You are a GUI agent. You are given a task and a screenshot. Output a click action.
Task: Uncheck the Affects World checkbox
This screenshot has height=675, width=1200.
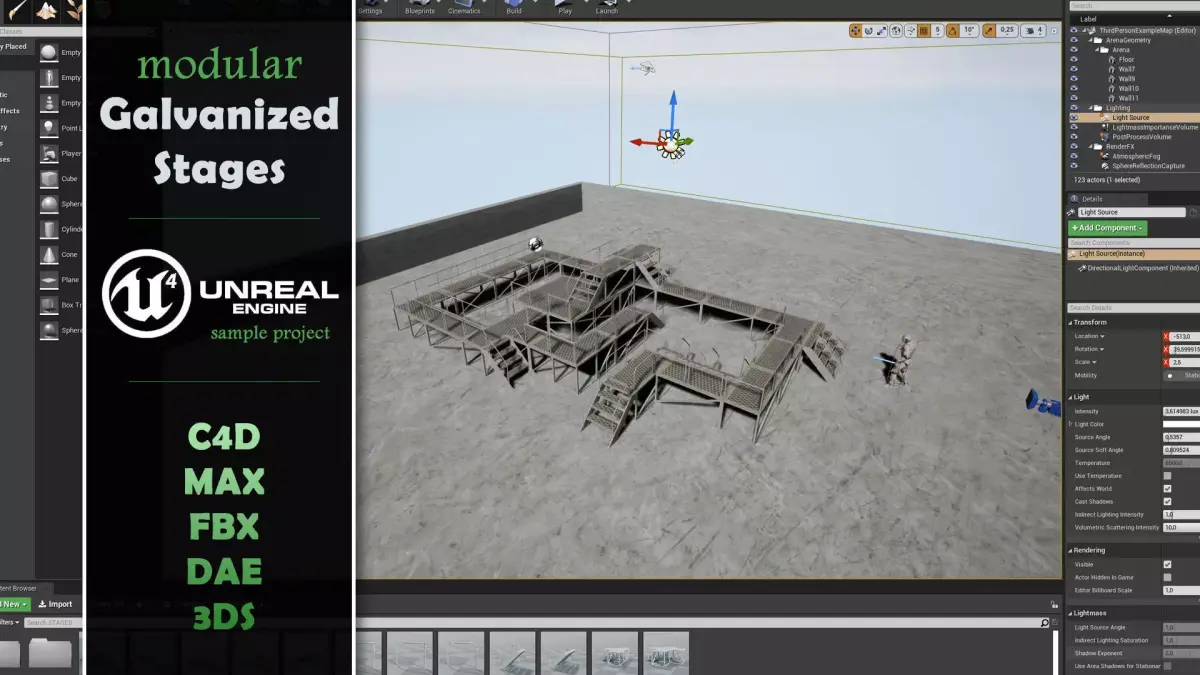point(1167,489)
